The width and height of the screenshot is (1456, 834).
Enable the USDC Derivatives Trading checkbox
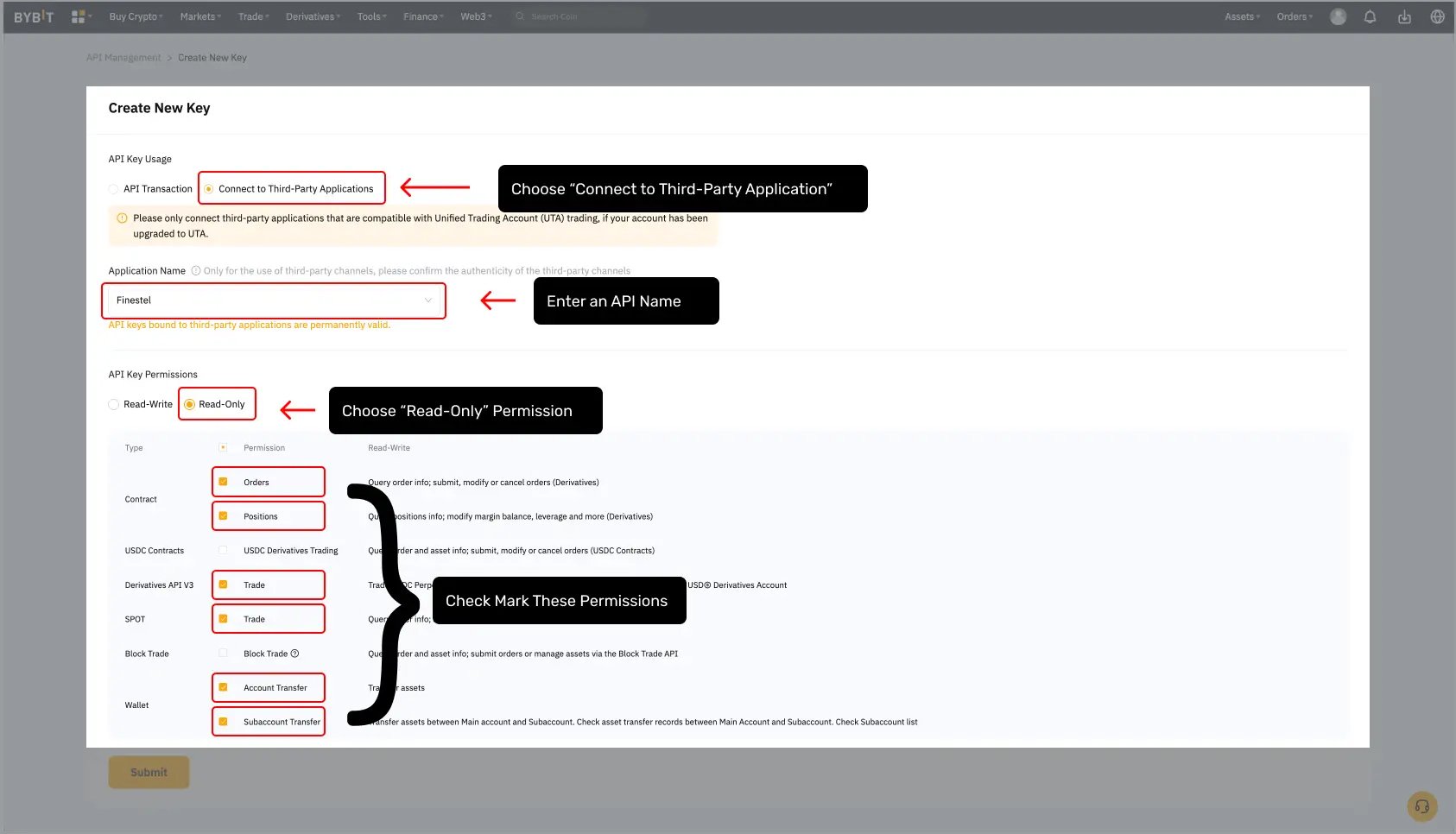coord(223,550)
